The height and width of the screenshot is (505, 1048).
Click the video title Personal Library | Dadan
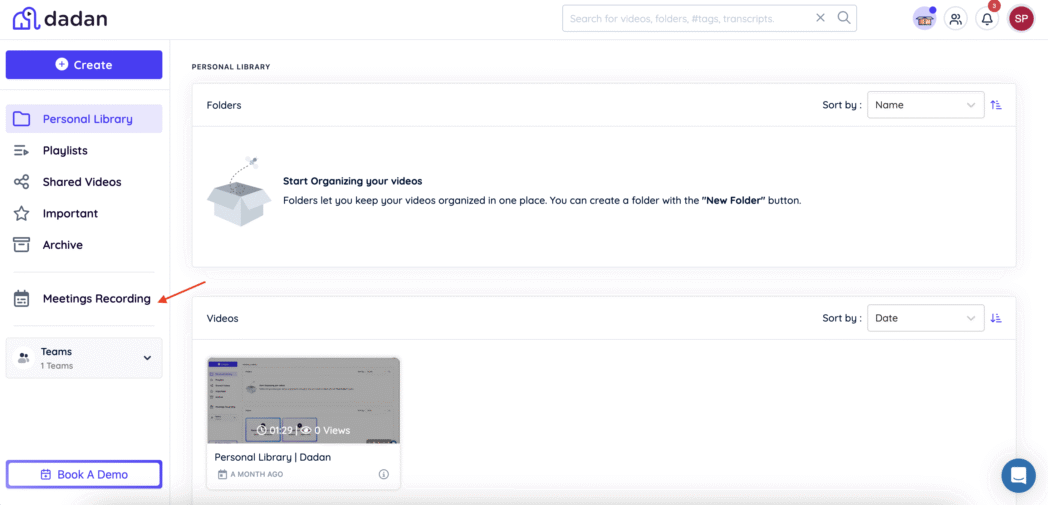[x=273, y=458]
